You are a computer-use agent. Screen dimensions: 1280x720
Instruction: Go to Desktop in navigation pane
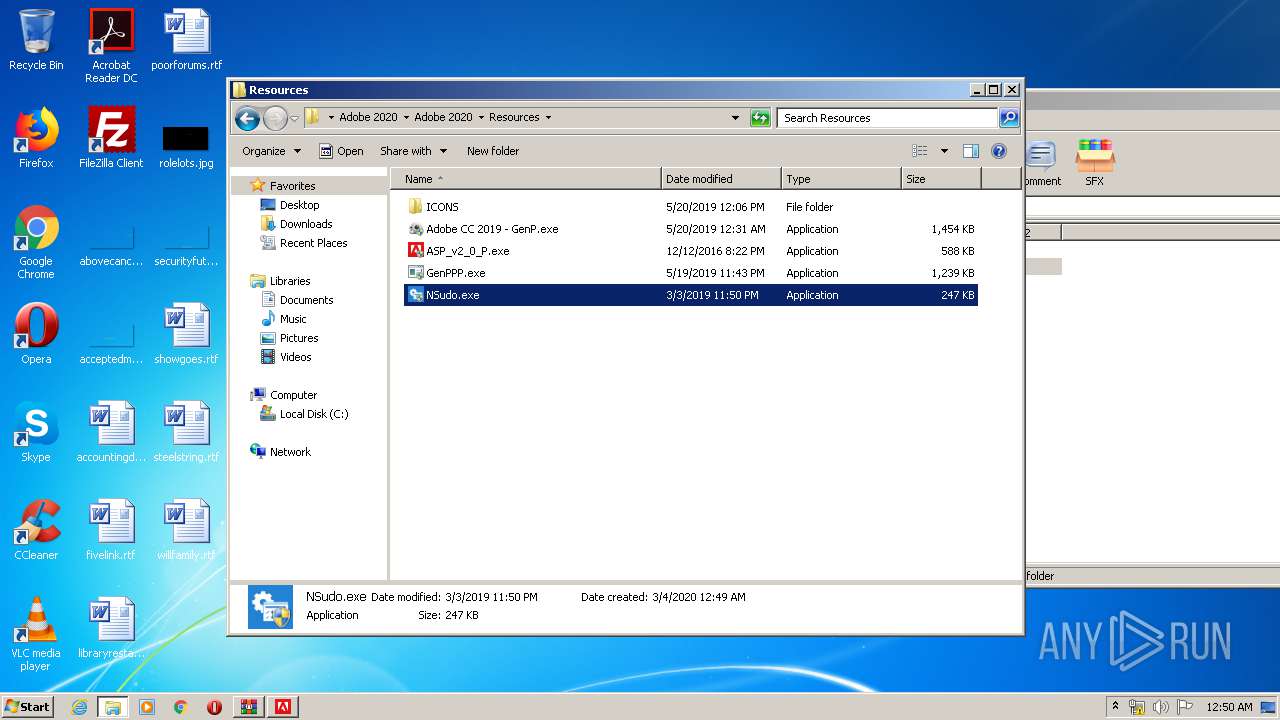[x=299, y=205]
